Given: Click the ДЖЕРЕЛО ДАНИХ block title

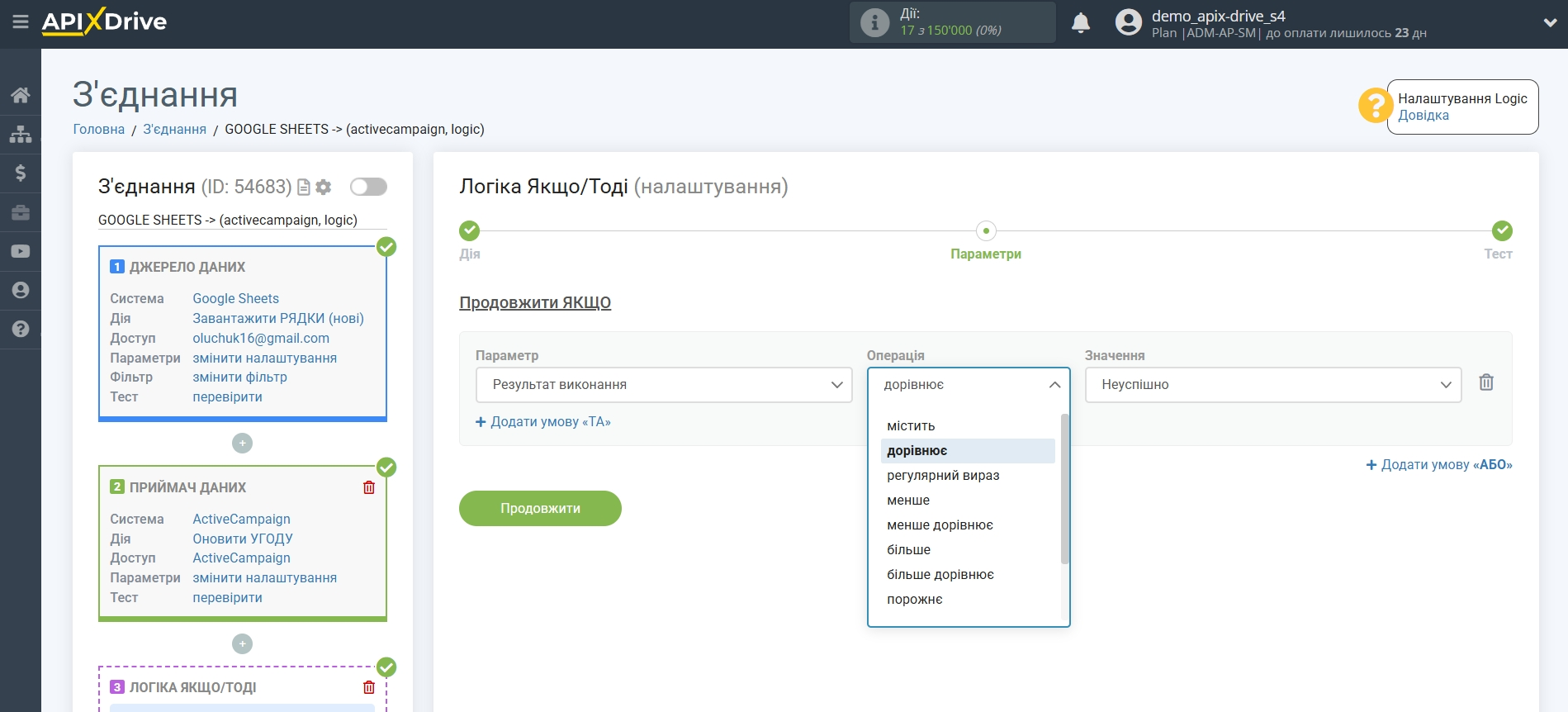Looking at the screenshot, I should (187, 268).
